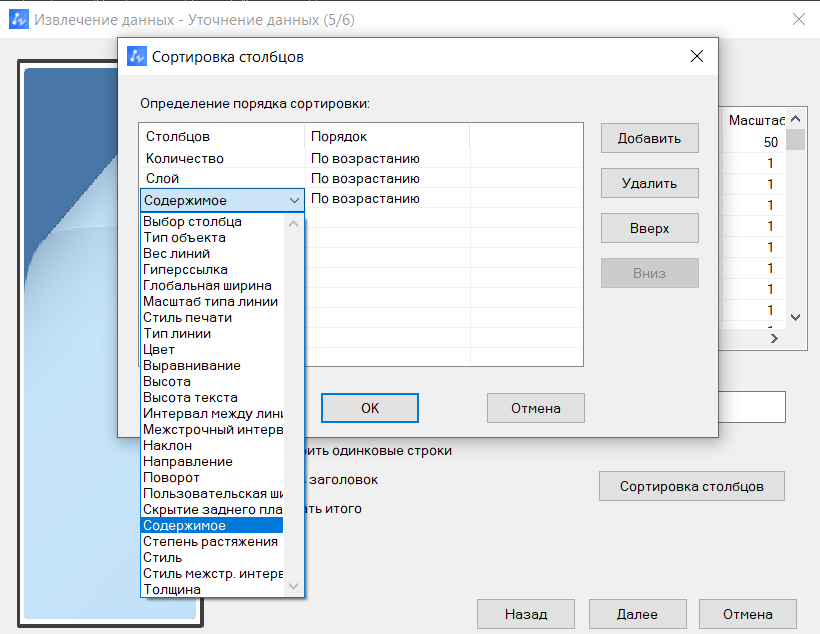Pick the Толщина list entry
The height and width of the screenshot is (634, 820).
[x=172, y=590]
